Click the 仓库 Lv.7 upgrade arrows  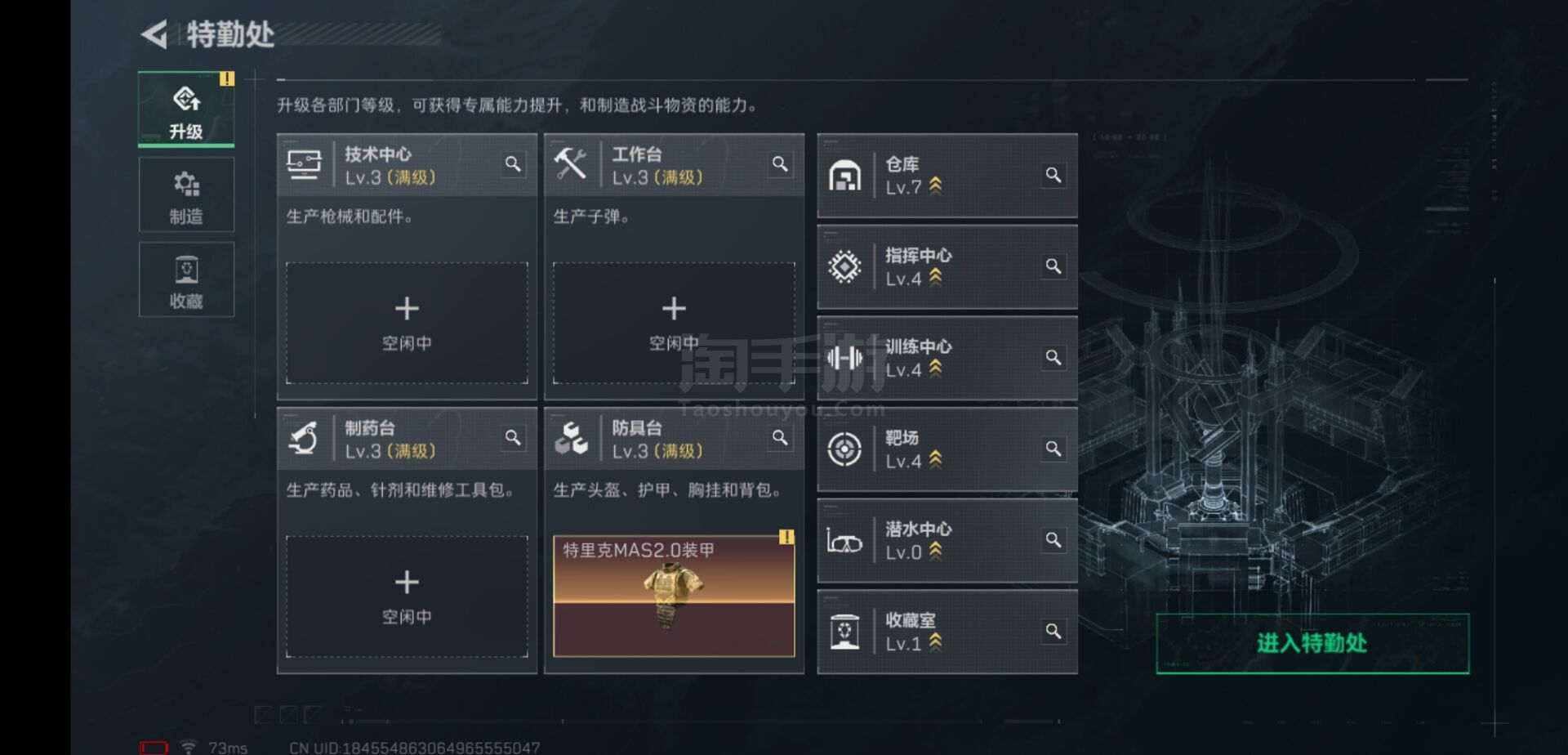pyautogui.click(x=936, y=186)
